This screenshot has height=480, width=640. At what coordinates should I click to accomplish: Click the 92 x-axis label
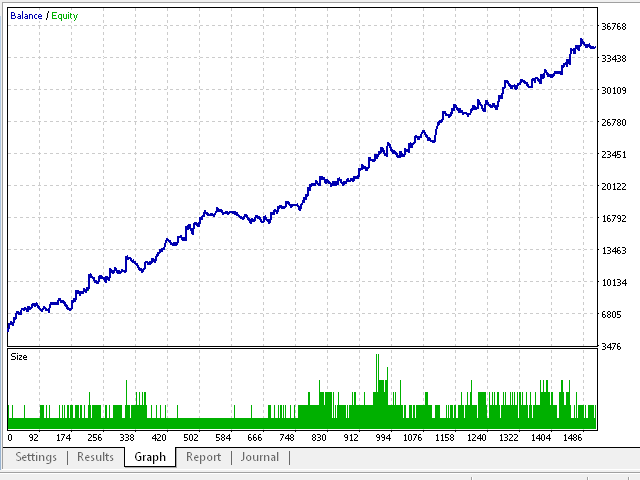(33, 438)
